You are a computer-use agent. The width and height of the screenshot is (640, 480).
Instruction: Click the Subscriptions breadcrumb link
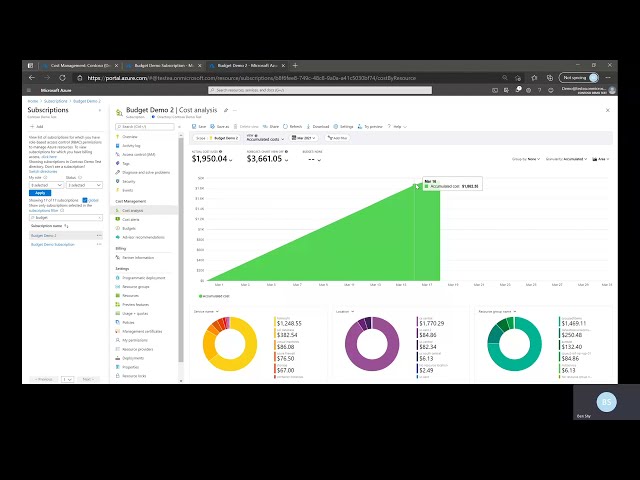tap(56, 101)
